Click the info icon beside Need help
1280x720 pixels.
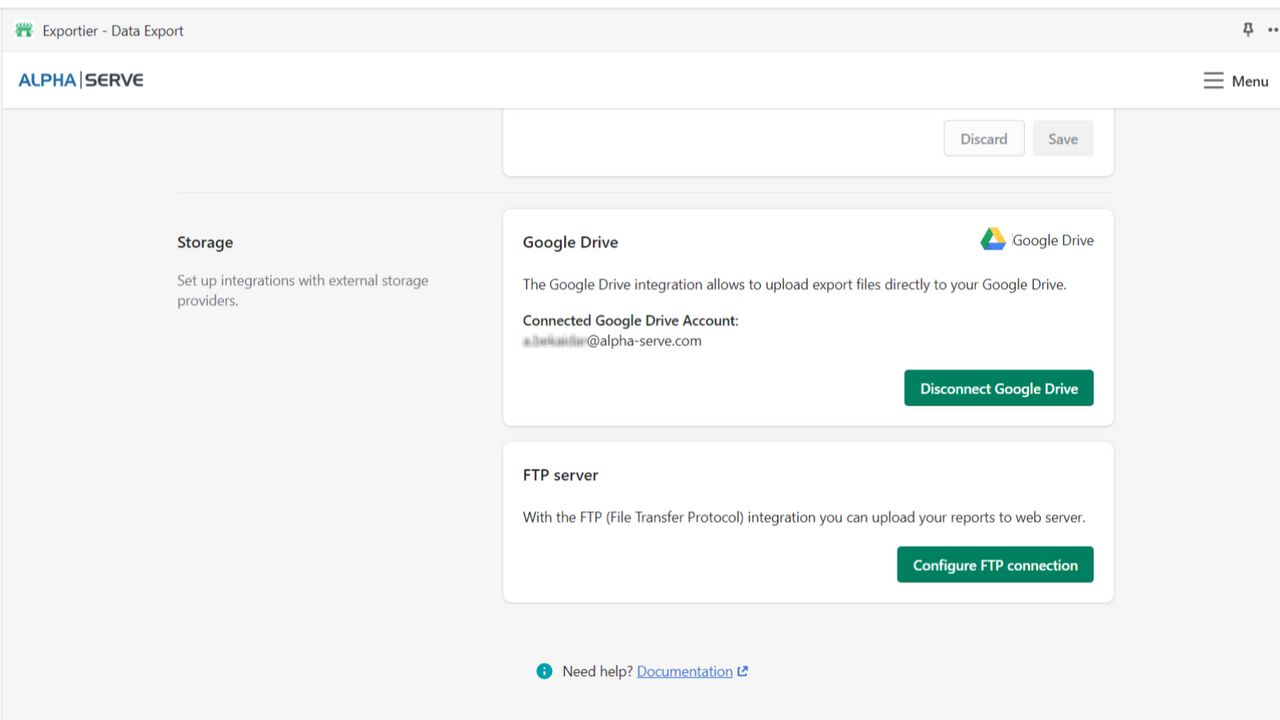(x=544, y=671)
